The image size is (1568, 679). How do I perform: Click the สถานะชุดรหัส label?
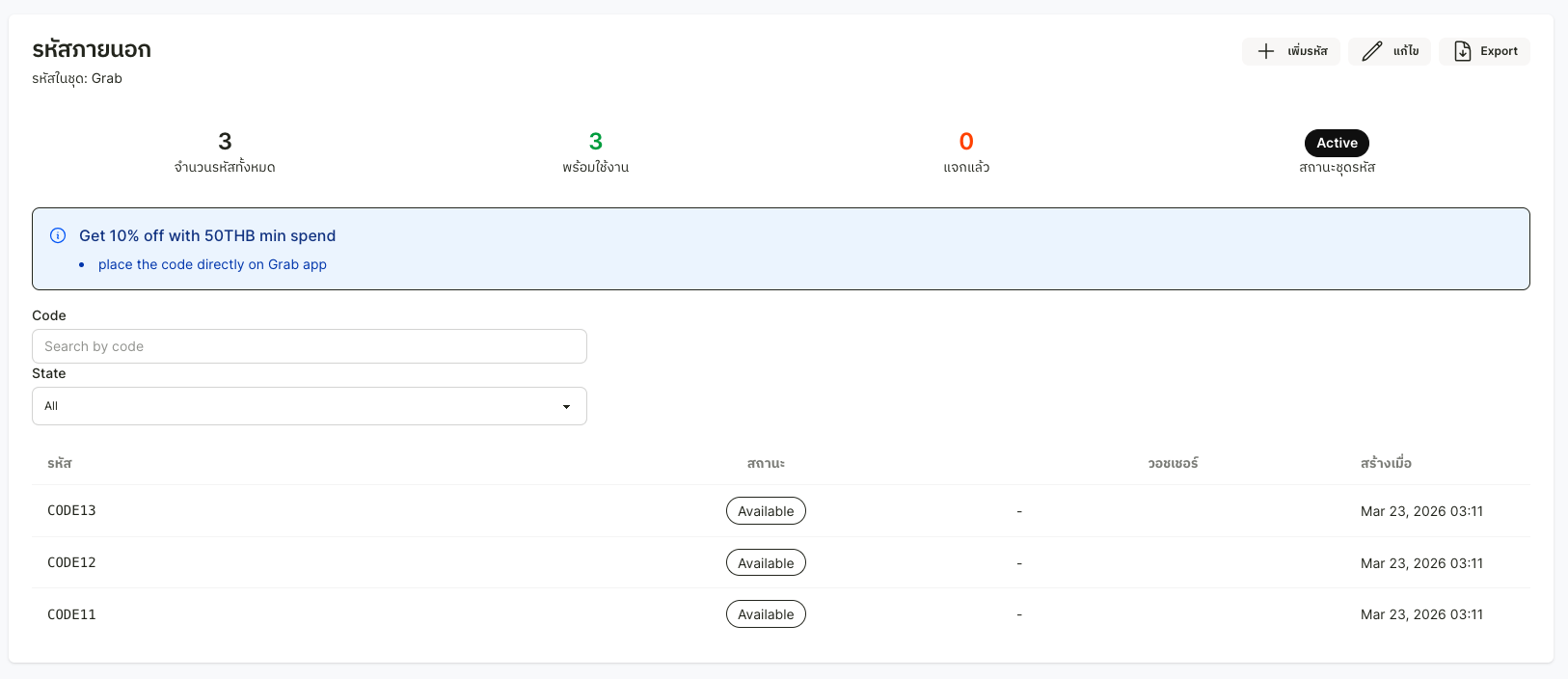1337,167
